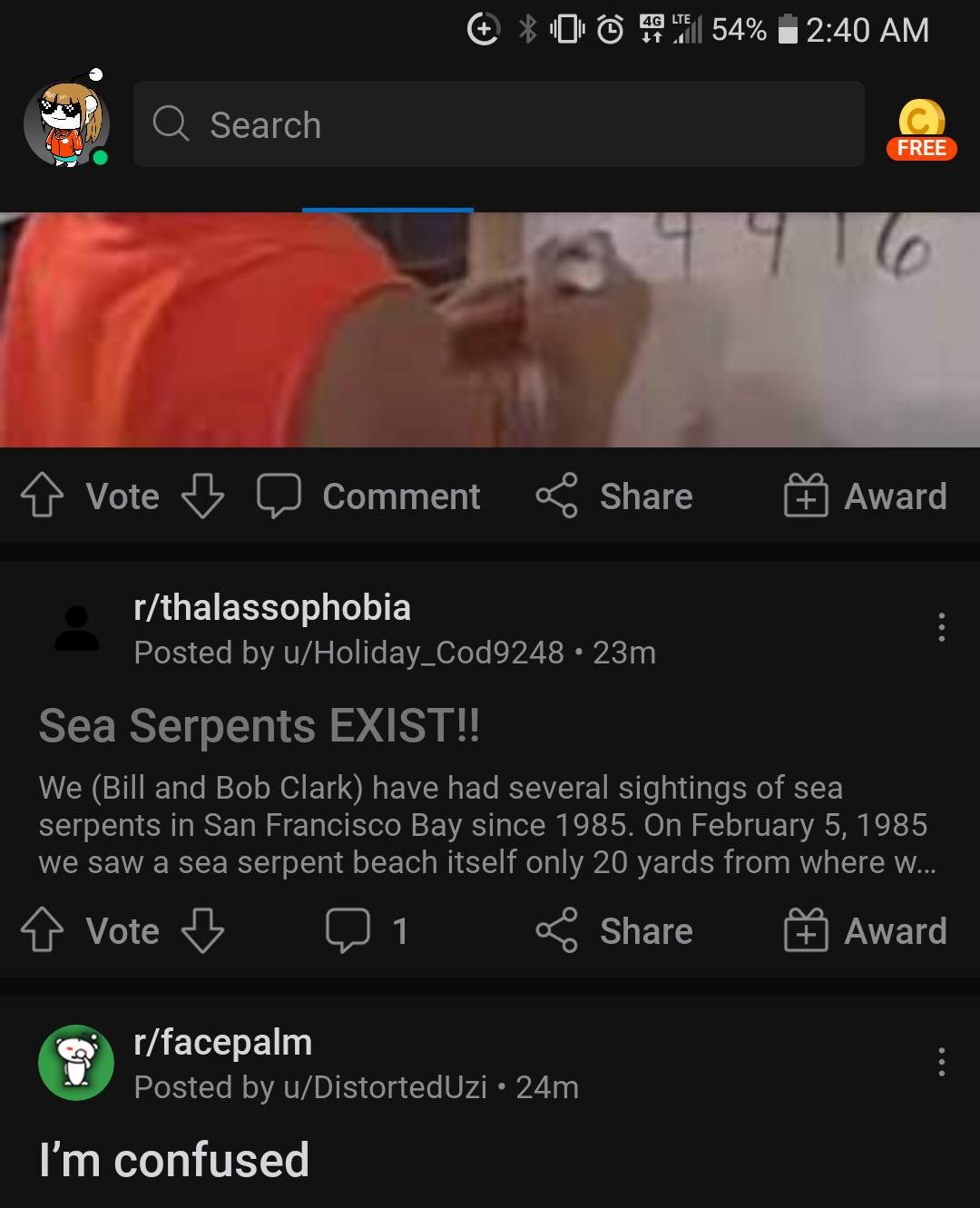980x1208 pixels.
Task: Open the FREE coin award icon
Action: (x=921, y=130)
